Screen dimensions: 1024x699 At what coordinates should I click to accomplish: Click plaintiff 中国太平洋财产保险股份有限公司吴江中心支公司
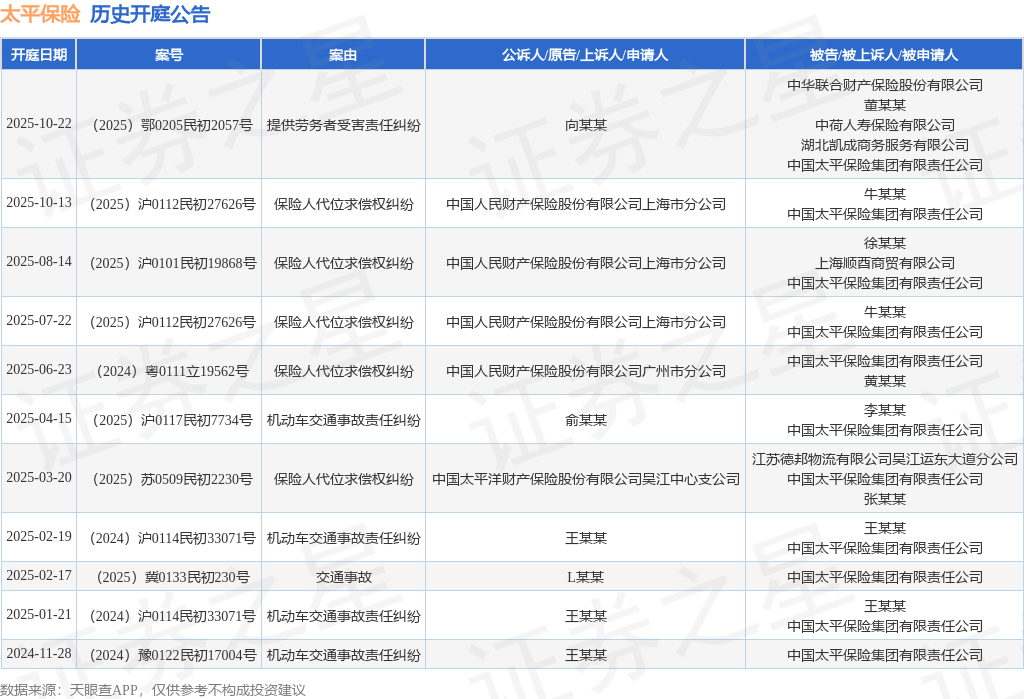click(585, 479)
